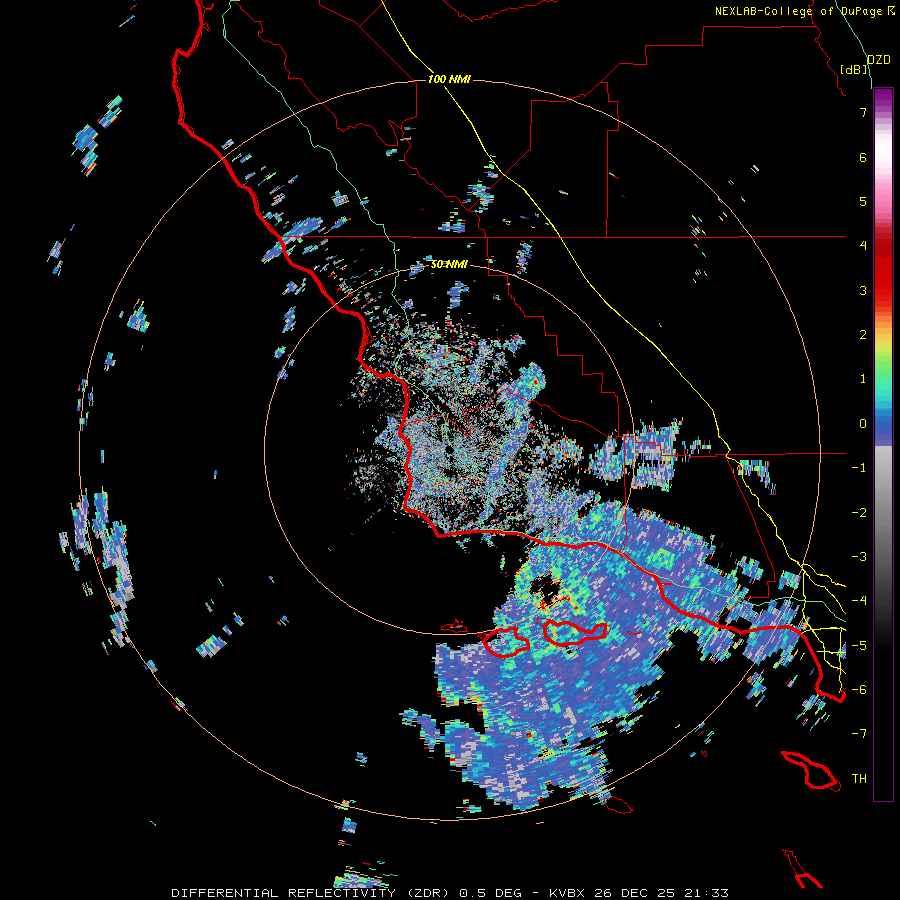Click the 100 NMI range ring label
The height and width of the screenshot is (900, 900).
[x=449, y=79]
